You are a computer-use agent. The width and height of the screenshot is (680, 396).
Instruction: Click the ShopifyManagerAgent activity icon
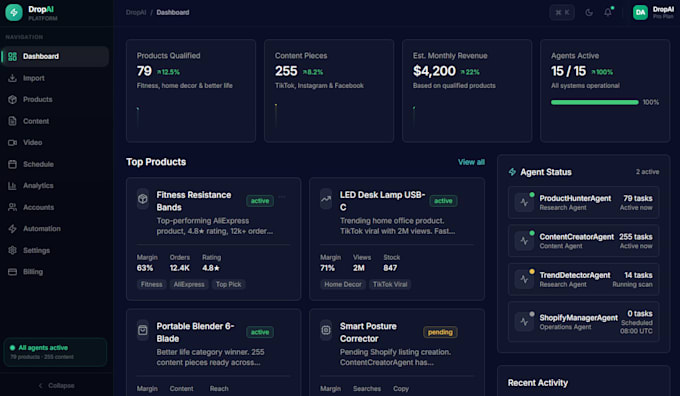tap(524, 322)
